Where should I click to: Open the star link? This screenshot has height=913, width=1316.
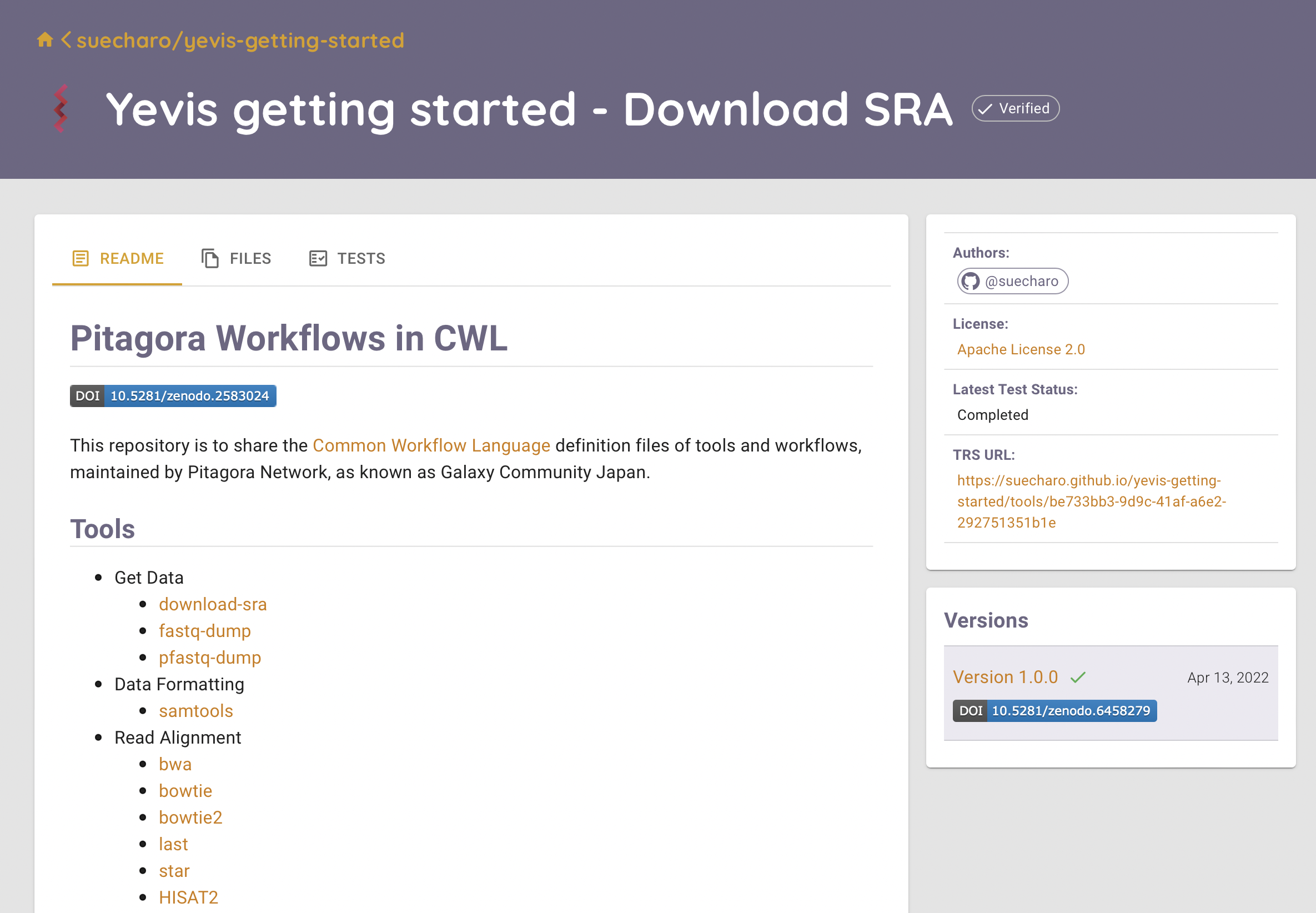pyautogui.click(x=174, y=871)
